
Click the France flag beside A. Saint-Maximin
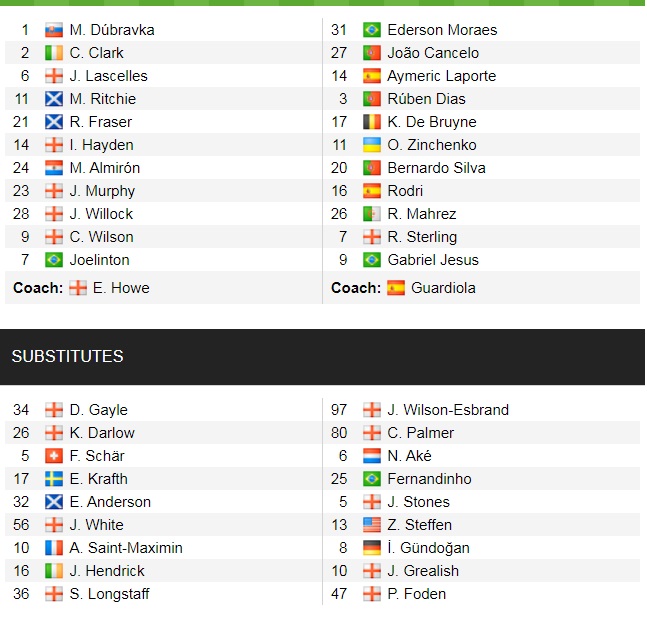(54, 548)
